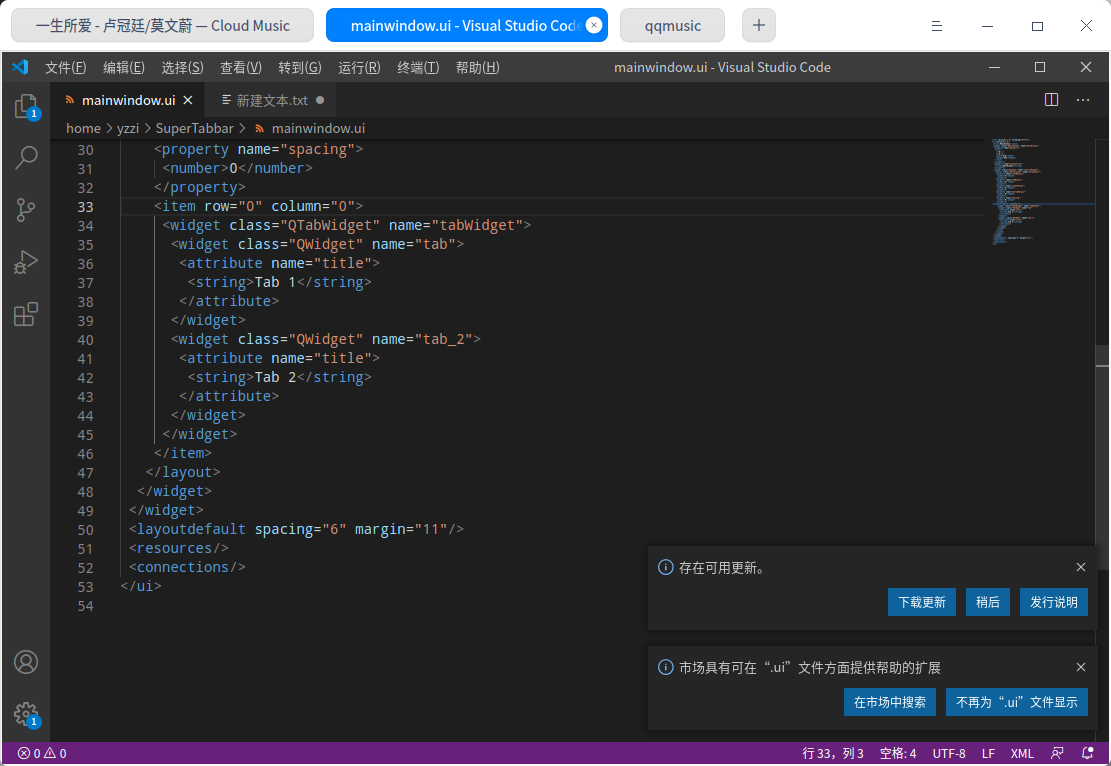
Task: Open notifications bell in status bar
Action: [x=1088, y=753]
